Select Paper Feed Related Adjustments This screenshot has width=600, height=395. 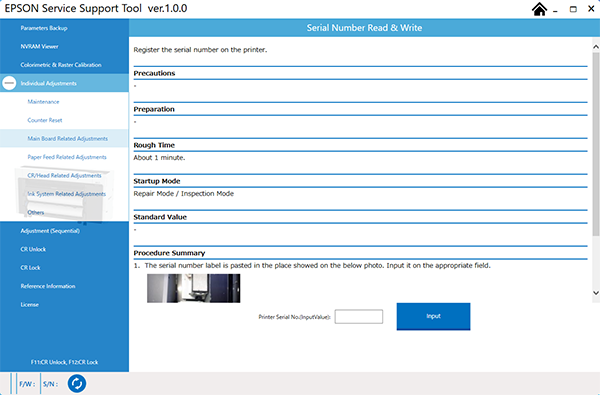click(67, 157)
